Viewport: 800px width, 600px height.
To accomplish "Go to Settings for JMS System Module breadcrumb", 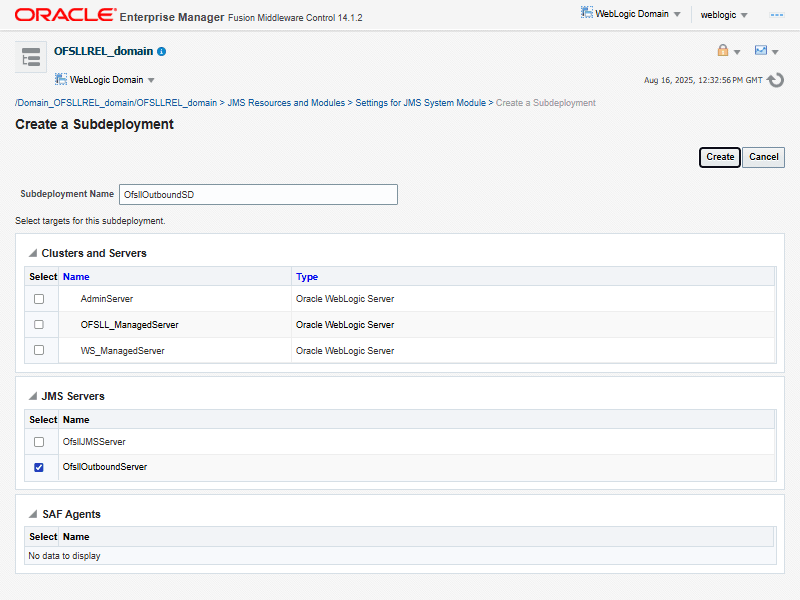I will click(420, 103).
